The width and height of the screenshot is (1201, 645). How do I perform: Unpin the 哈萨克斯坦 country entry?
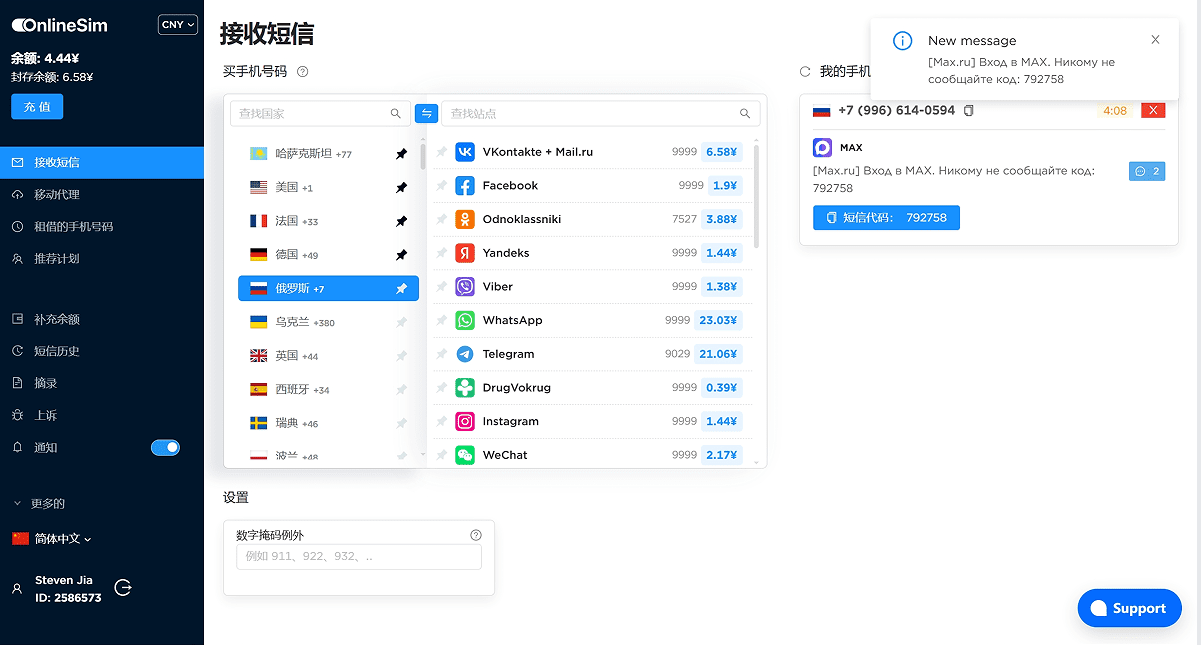(401, 154)
